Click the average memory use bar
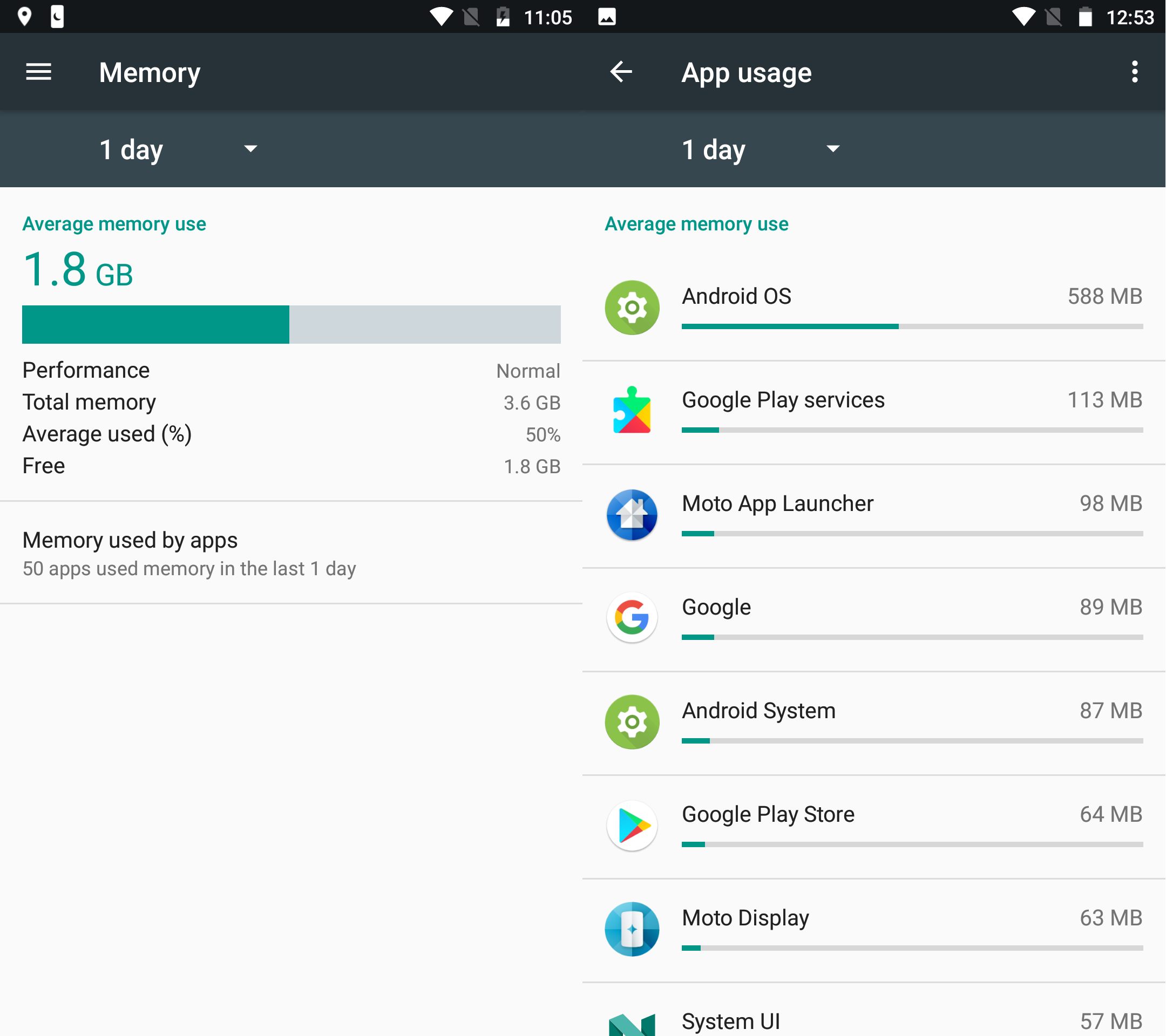 pos(291,324)
